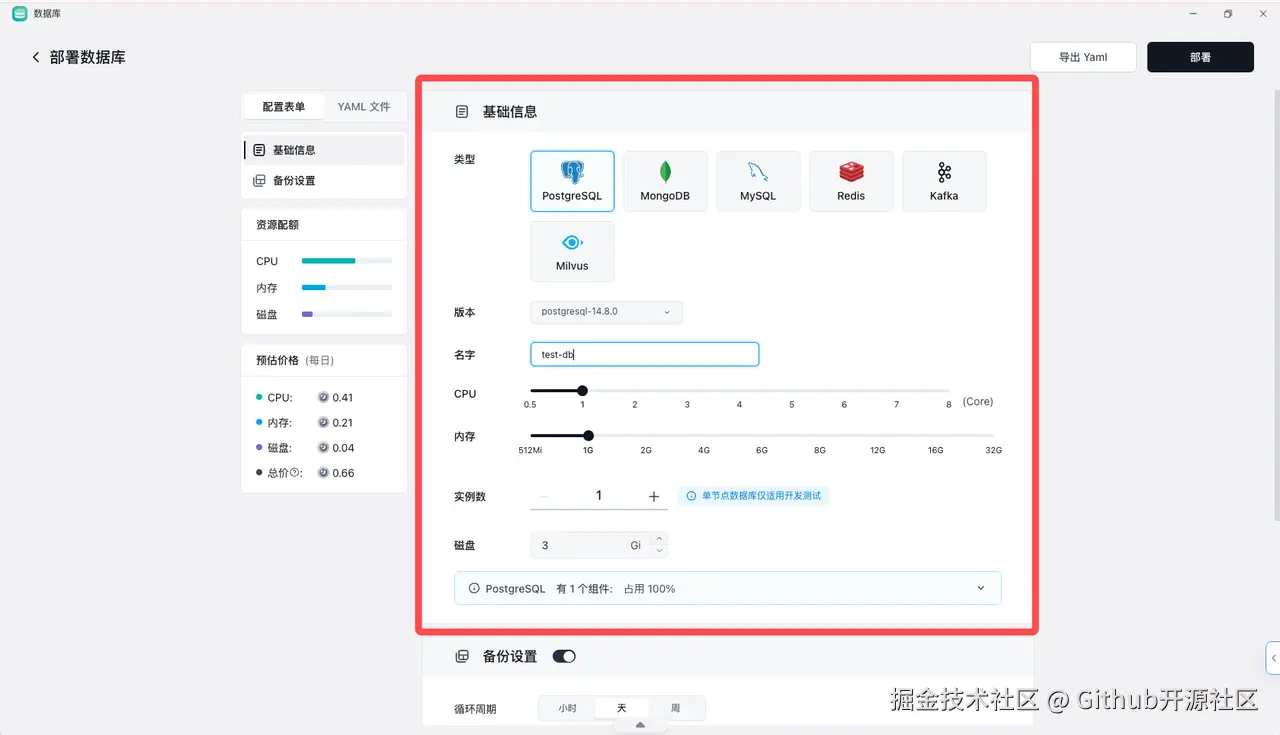1280x735 pixels.
Task: Switch to the YAML 文件 tab
Action: tap(364, 107)
